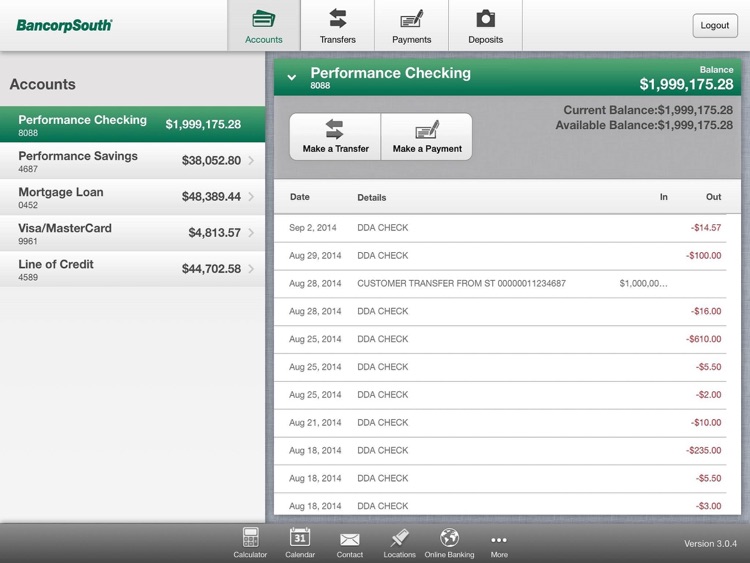Image resolution: width=750 pixels, height=563 pixels.
Task: Select the -$610.00 transaction amount
Action: tap(703, 339)
